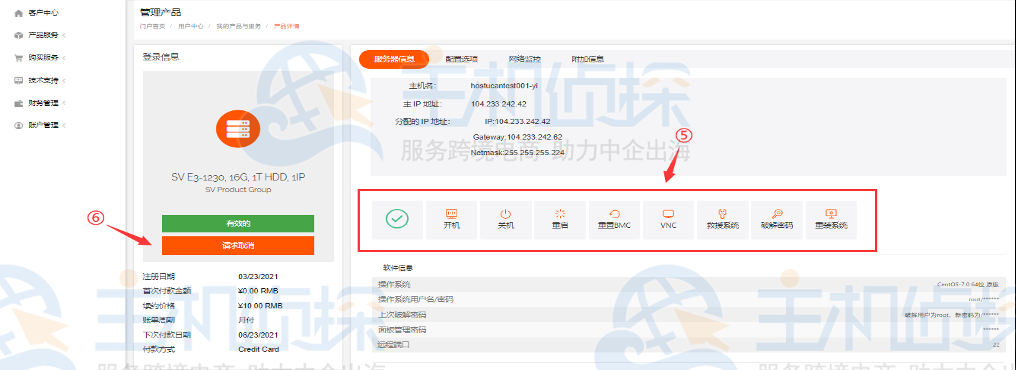Screen dimensions: 1016x370
Task: Click the Netmask:255.255.255.224 text
Action: pos(517,154)
